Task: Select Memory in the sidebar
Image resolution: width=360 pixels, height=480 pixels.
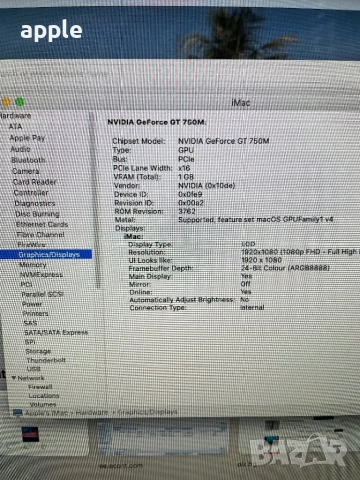Action: (33, 265)
